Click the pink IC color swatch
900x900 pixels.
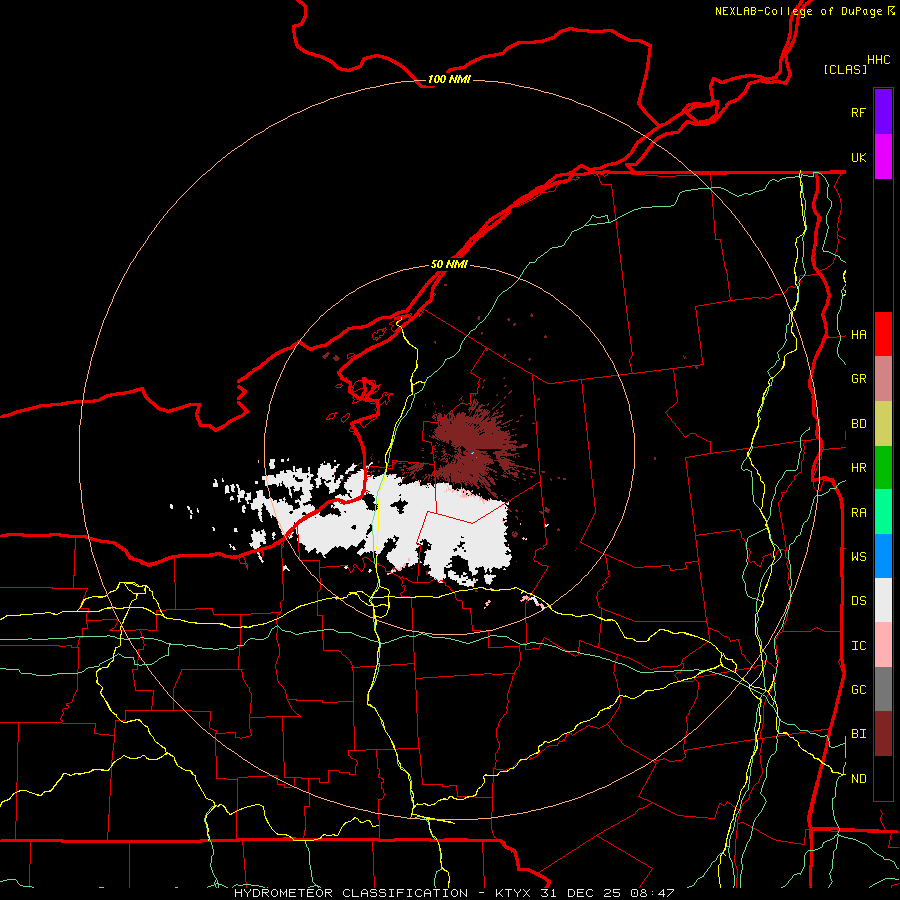[x=883, y=645]
